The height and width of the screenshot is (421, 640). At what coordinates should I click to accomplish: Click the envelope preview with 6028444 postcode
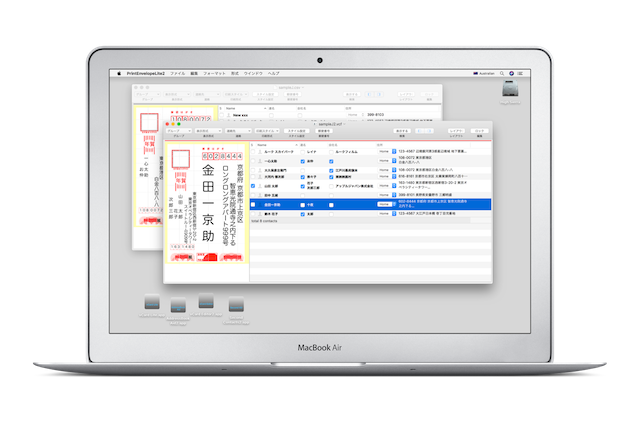[207, 203]
